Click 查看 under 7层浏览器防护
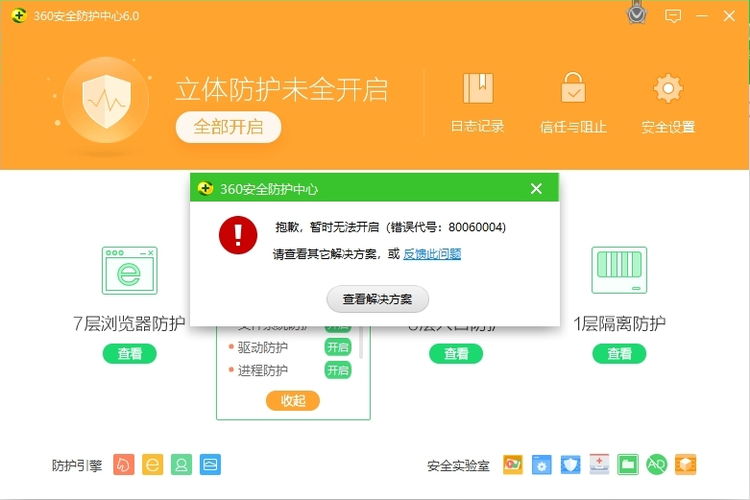 click(x=130, y=354)
